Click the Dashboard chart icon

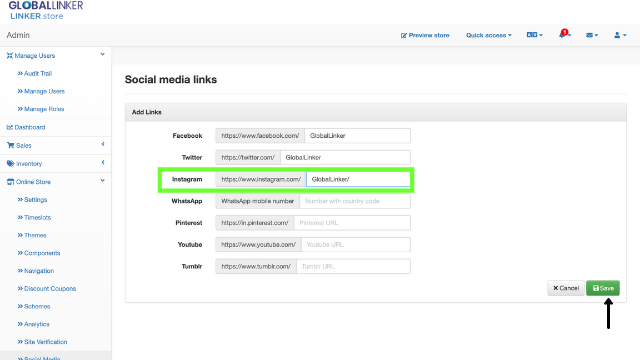pos(9,127)
